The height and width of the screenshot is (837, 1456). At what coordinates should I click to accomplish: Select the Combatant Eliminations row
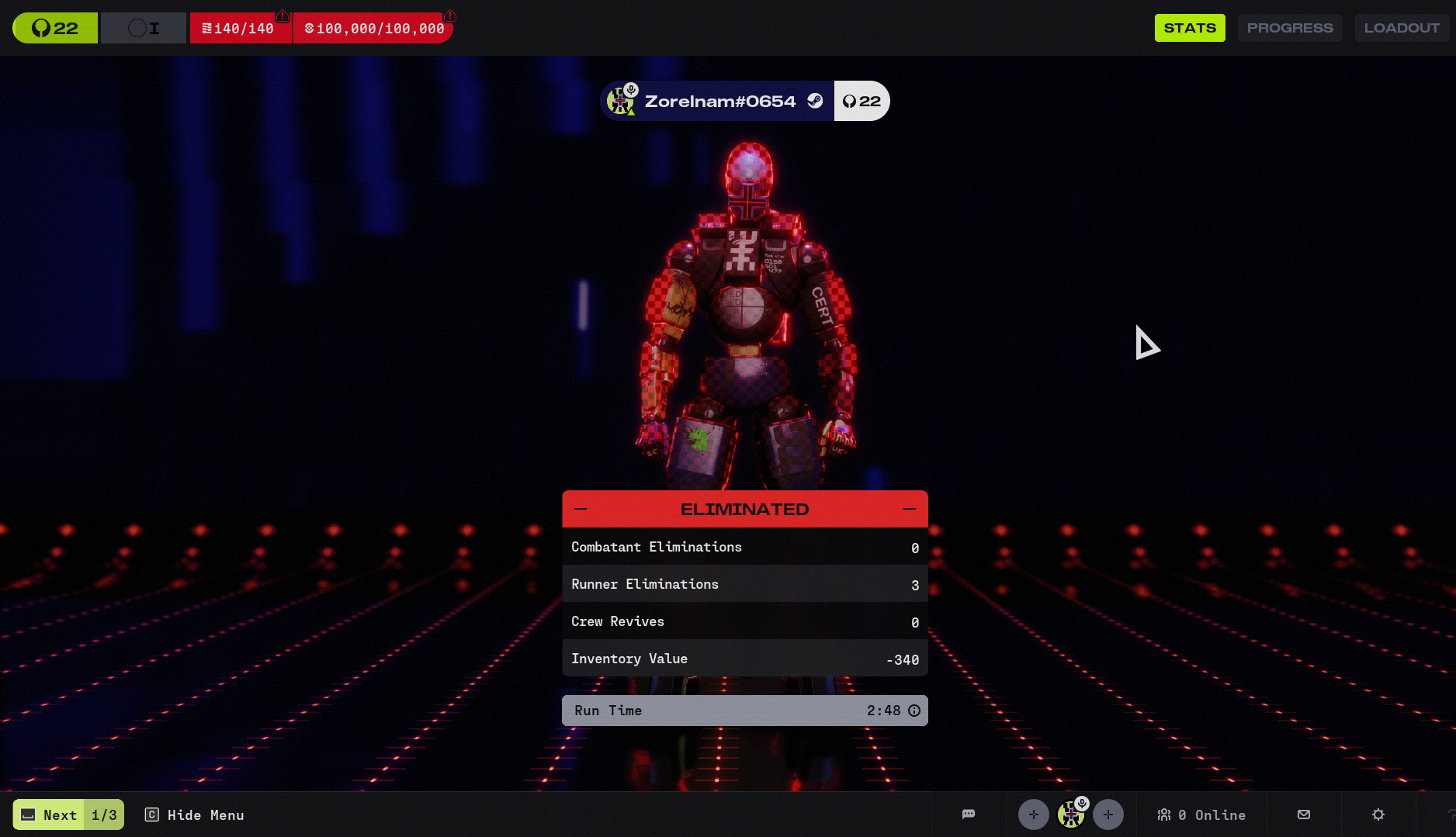pos(745,547)
